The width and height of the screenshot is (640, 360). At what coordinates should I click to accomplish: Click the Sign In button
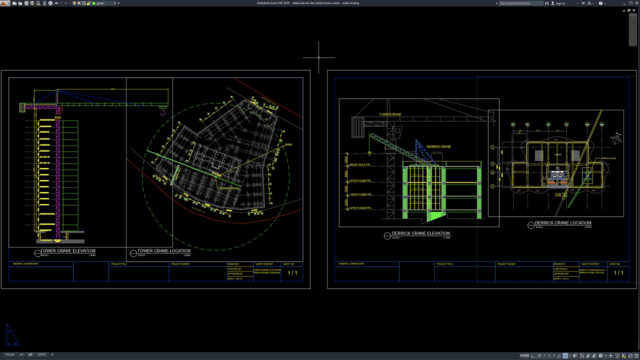pyautogui.click(x=558, y=3)
